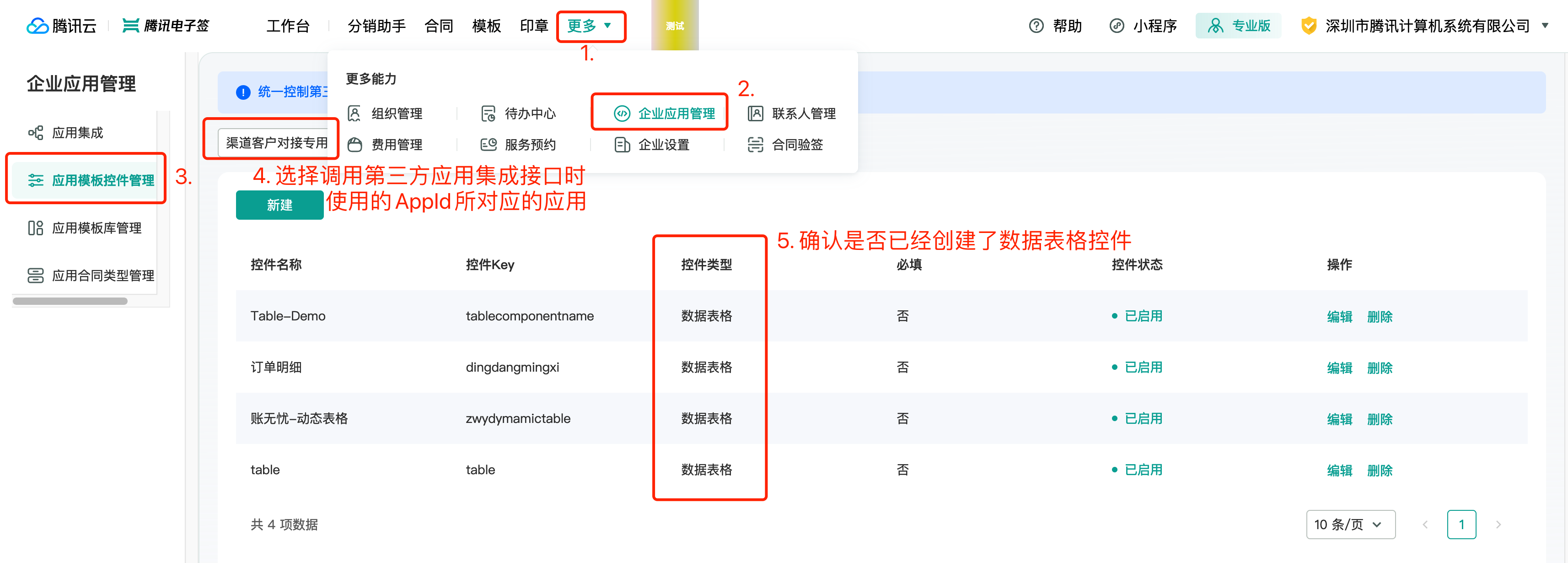Click the 企业应用管理 page title

(x=81, y=83)
